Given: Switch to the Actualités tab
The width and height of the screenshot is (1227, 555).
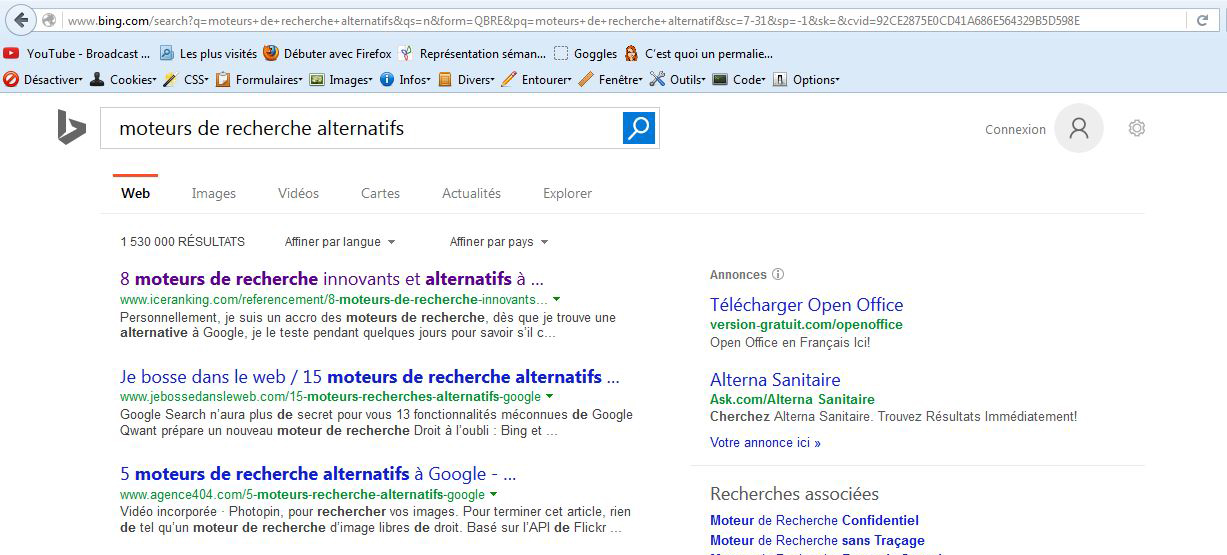Looking at the screenshot, I should click(x=471, y=193).
